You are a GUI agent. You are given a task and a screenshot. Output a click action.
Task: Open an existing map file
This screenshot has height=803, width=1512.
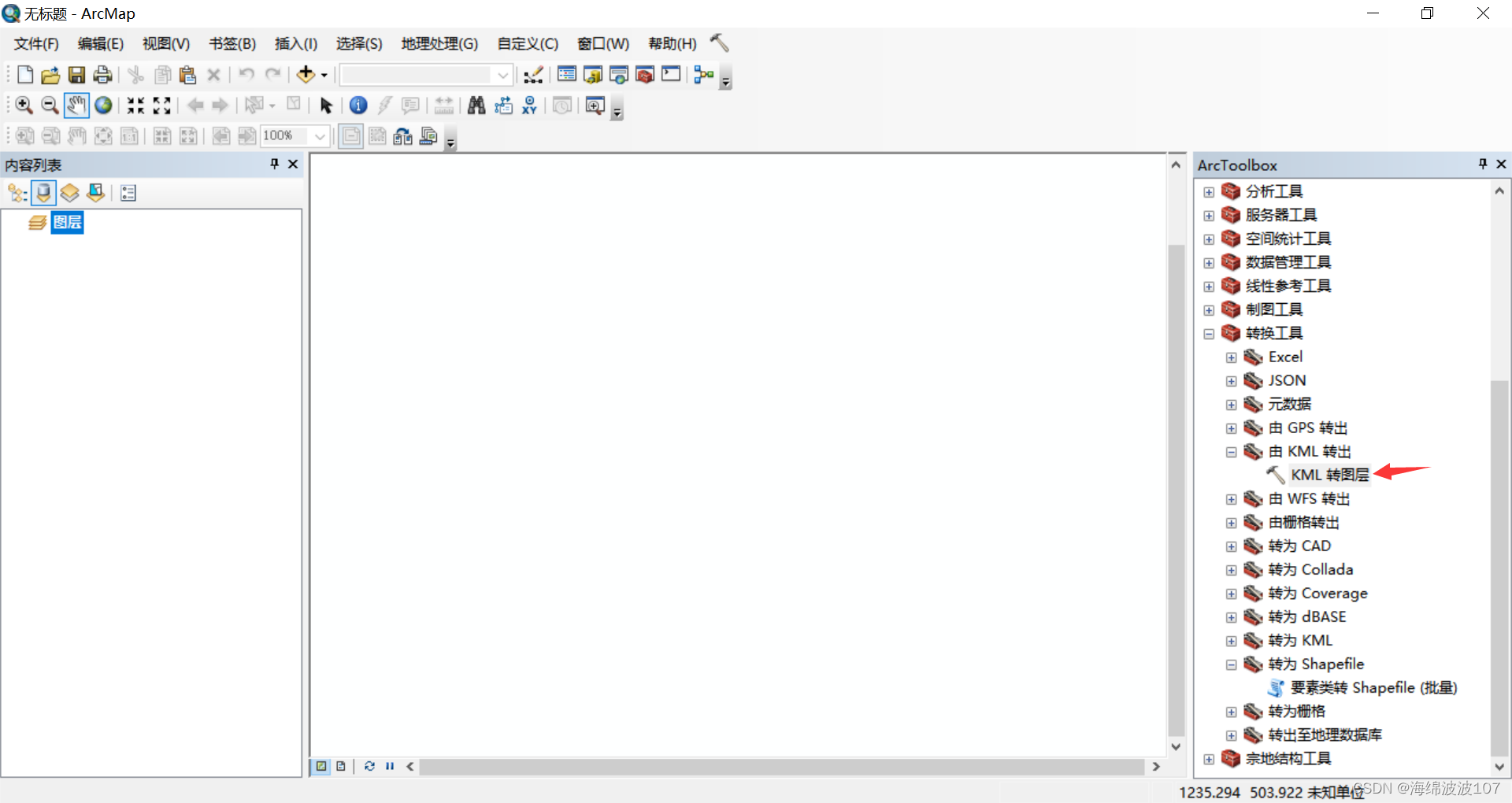(50, 75)
